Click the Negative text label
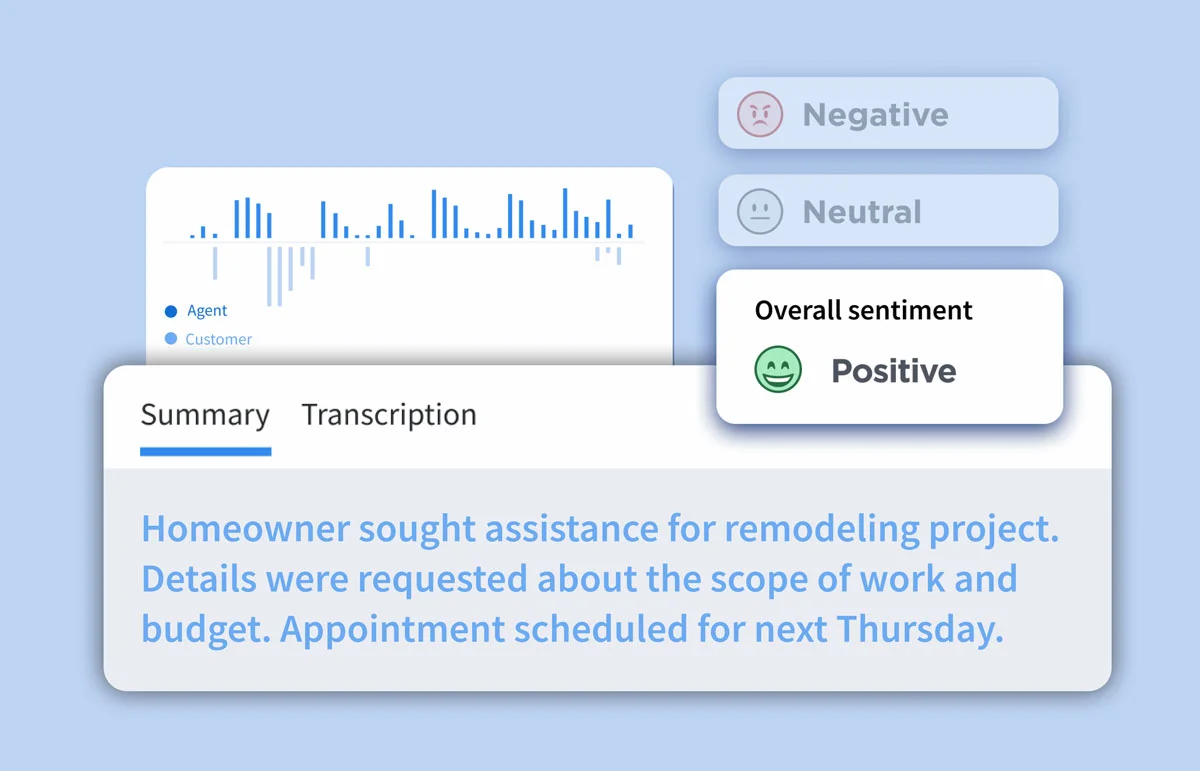The width and height of the screenshot is (1200, 771). pyautogui.click(x=876, y=114)
